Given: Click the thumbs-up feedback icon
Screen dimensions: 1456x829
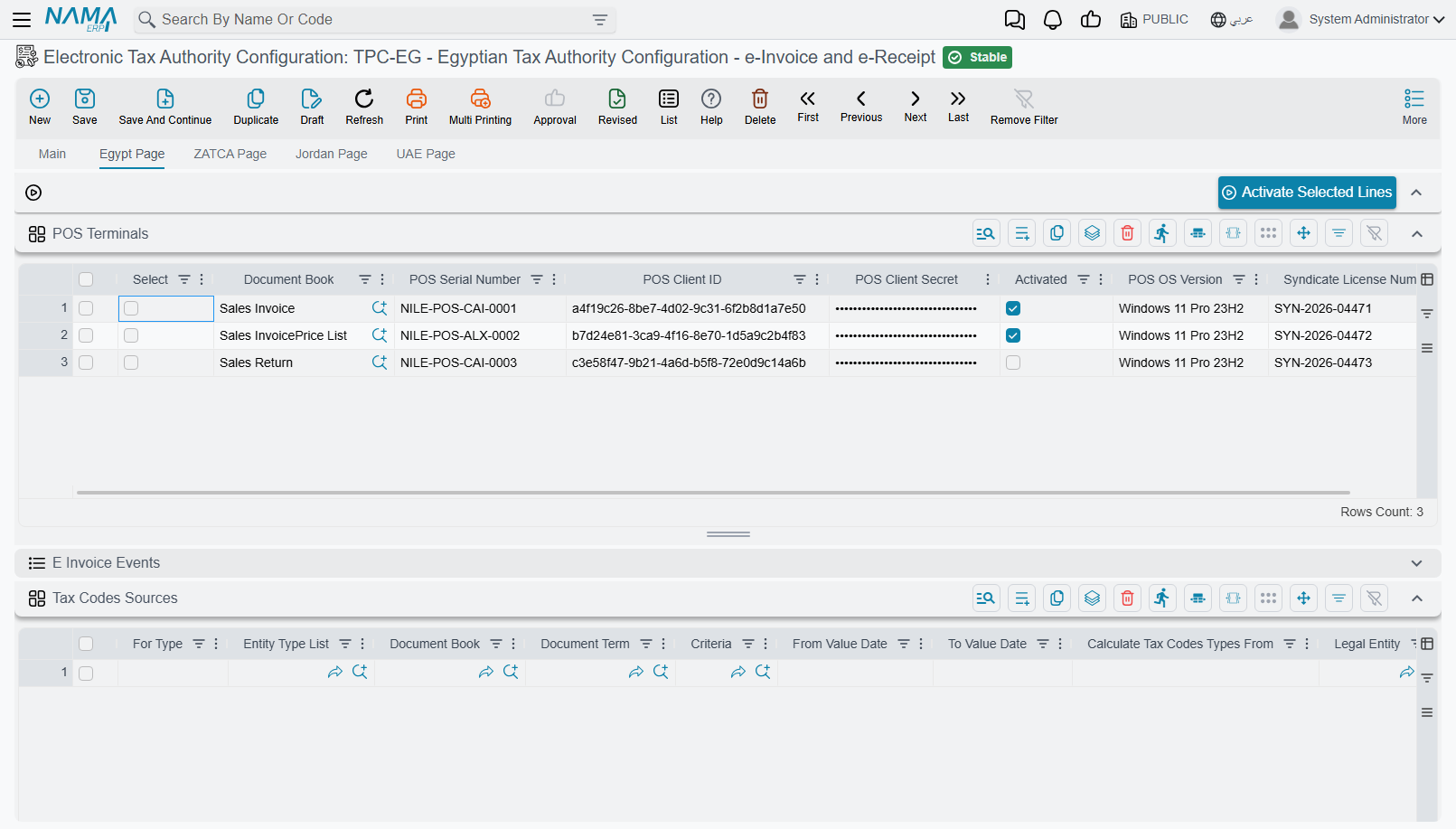Looking at the screenshot, I should (x=1091, y=19).
